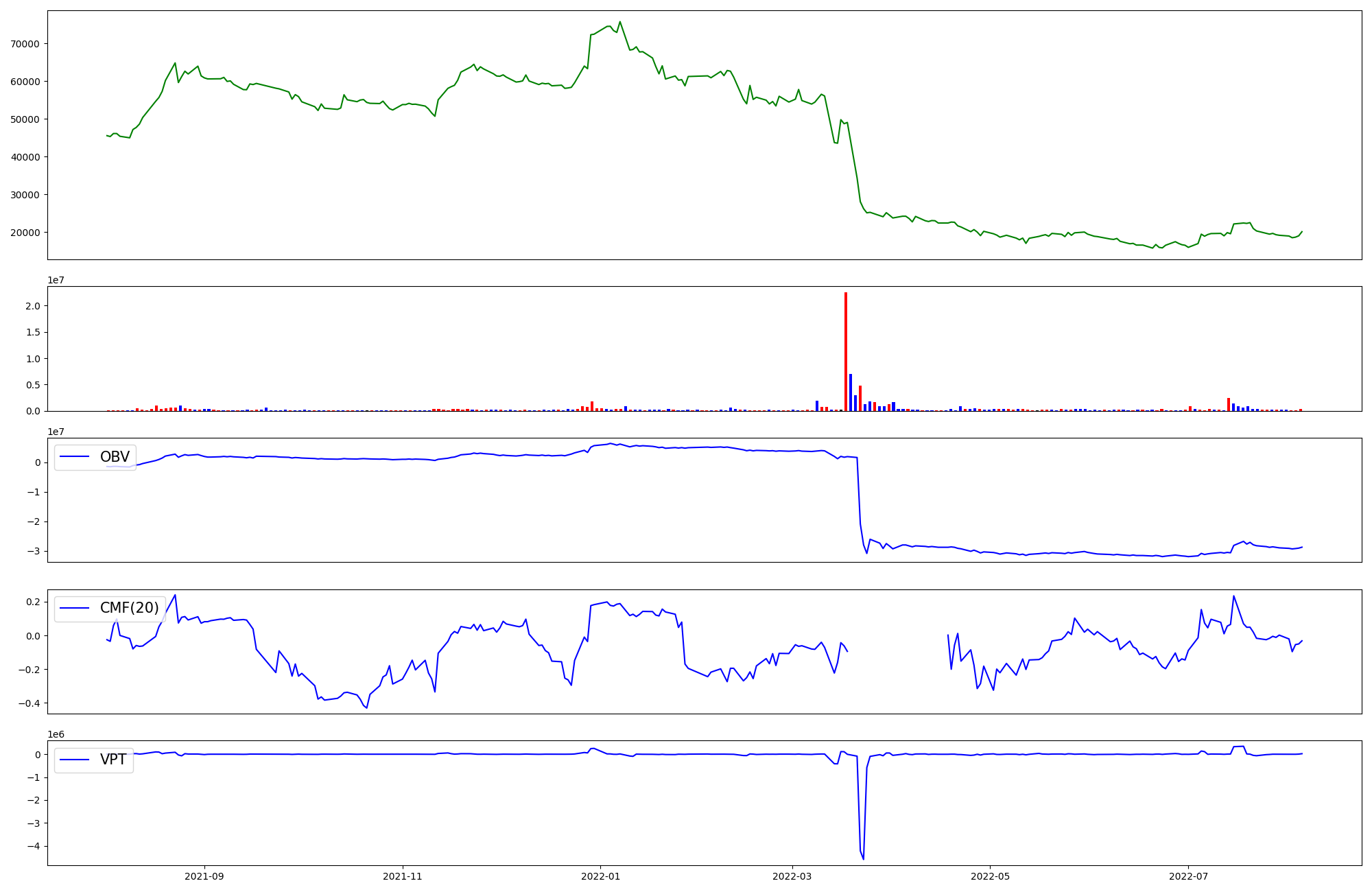Select the 2022-03 date tick label
The width and height of the screenshot is (1372, 892).
point(792,876)
